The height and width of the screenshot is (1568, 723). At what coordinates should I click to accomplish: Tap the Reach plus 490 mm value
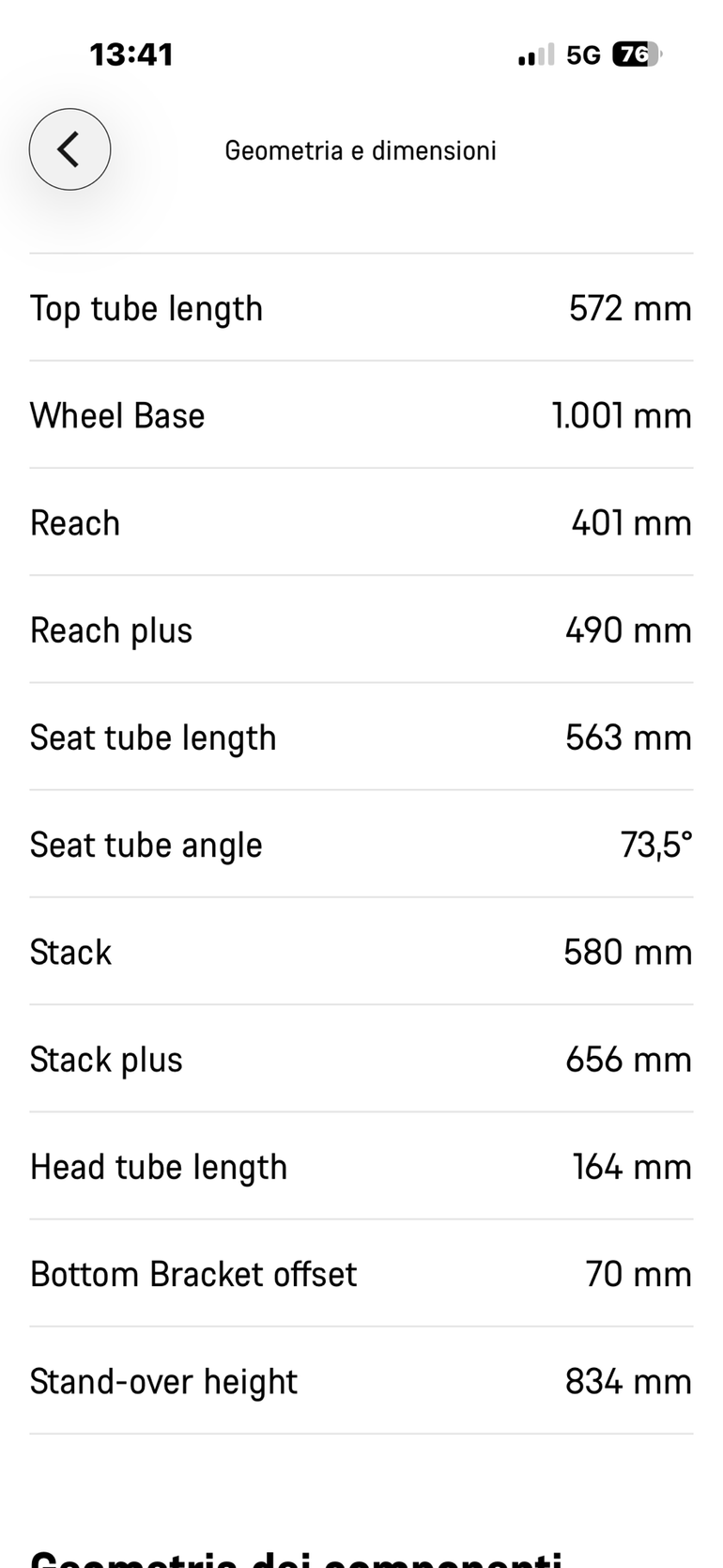click(628, 630)
